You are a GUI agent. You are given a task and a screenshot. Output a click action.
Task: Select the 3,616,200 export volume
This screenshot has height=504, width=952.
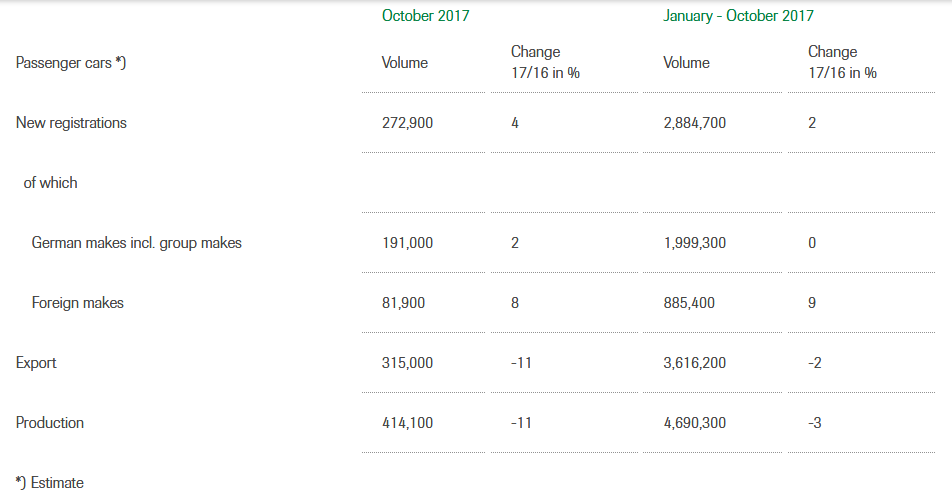pos(695,363)
